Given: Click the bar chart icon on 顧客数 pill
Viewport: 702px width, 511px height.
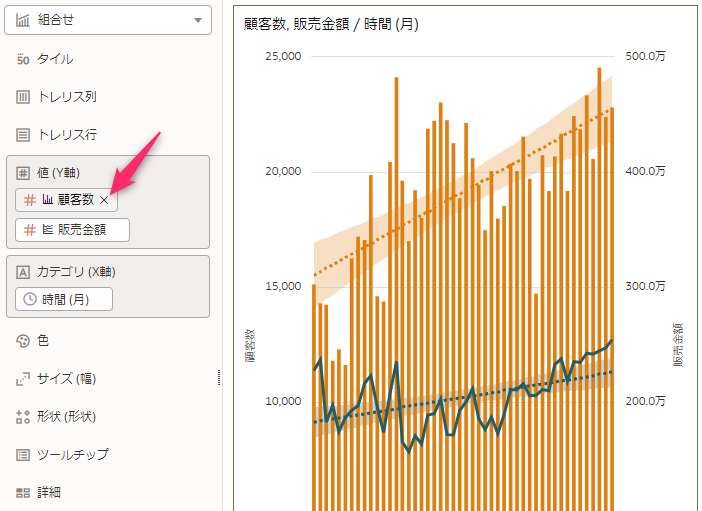Looking at the screenshot, I should [x=47, y=199].
